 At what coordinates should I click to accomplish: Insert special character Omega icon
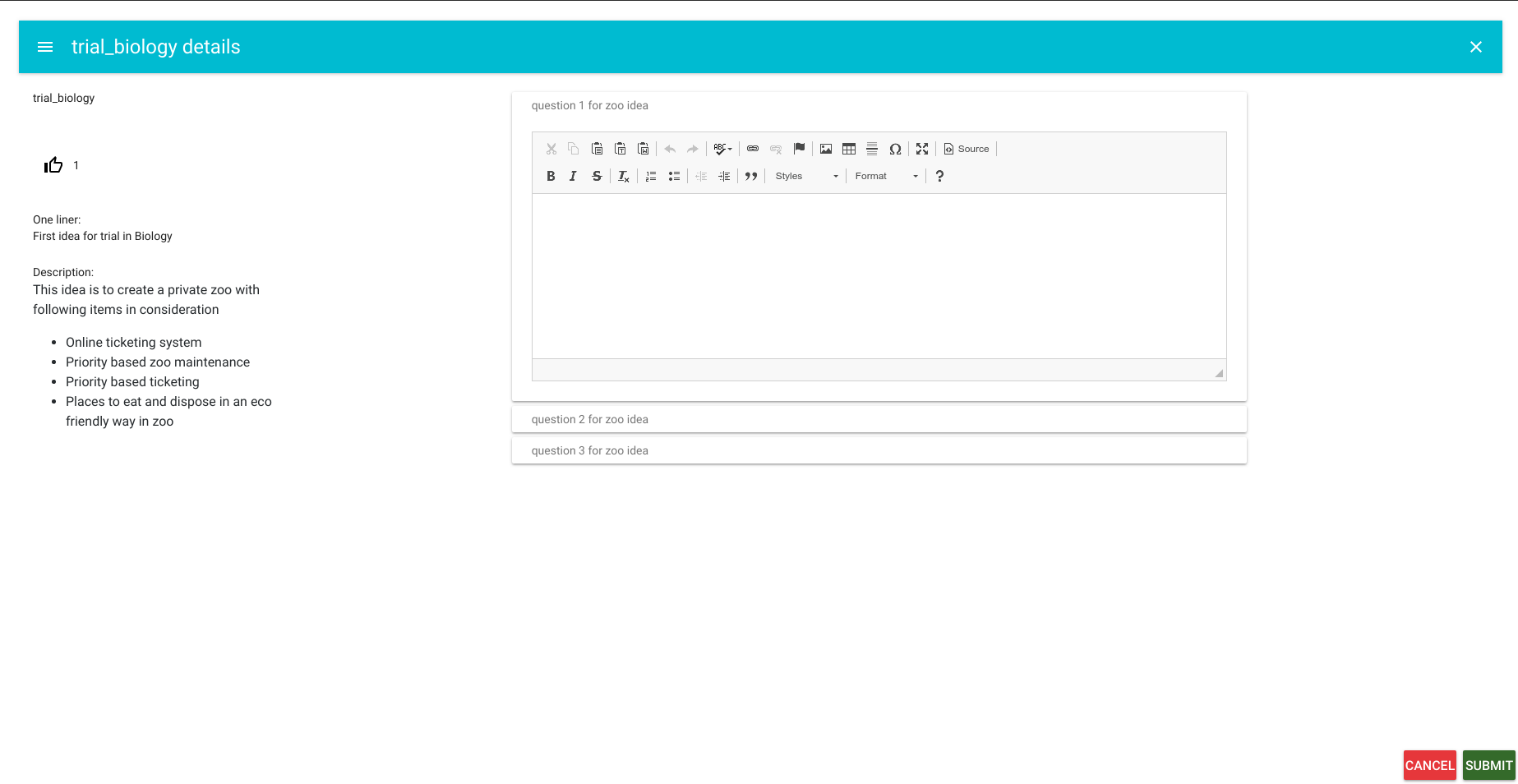[895, 149]
